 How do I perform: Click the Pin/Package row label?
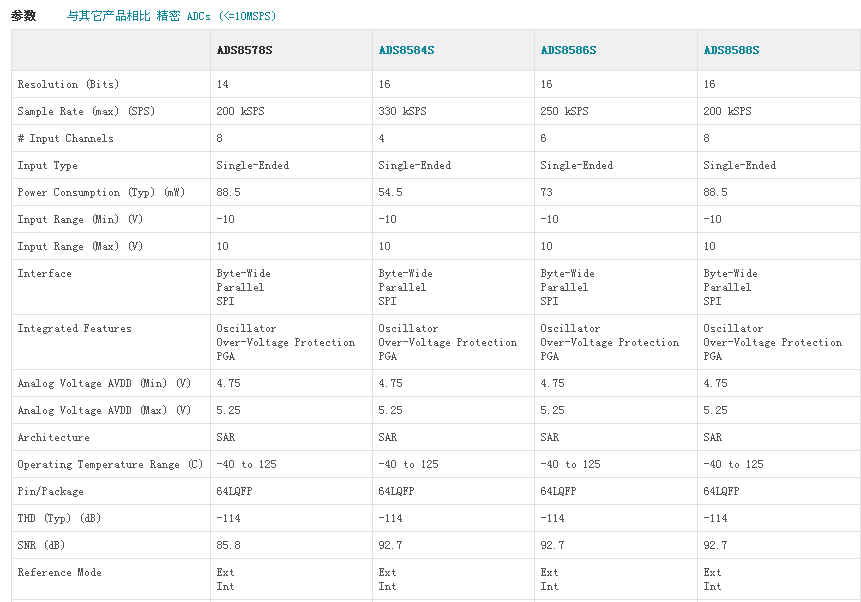[x=50, y=492]
